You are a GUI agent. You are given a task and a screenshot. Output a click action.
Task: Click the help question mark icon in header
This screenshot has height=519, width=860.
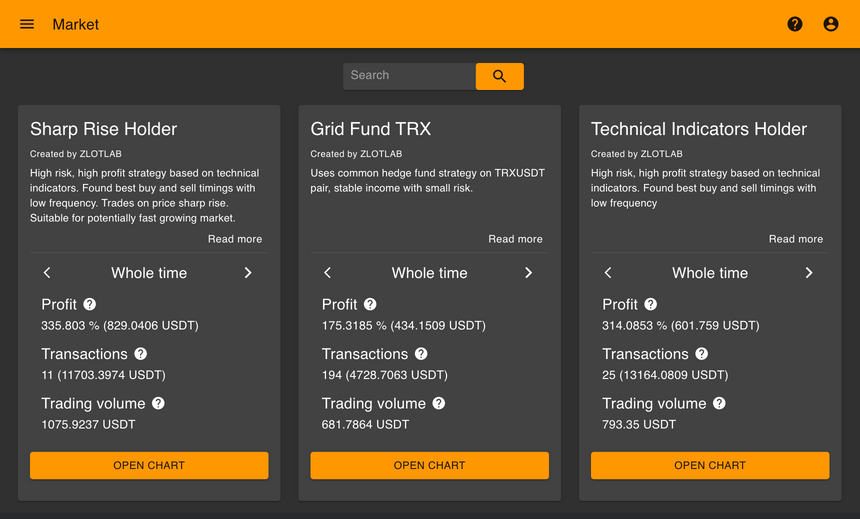point(795,24)
